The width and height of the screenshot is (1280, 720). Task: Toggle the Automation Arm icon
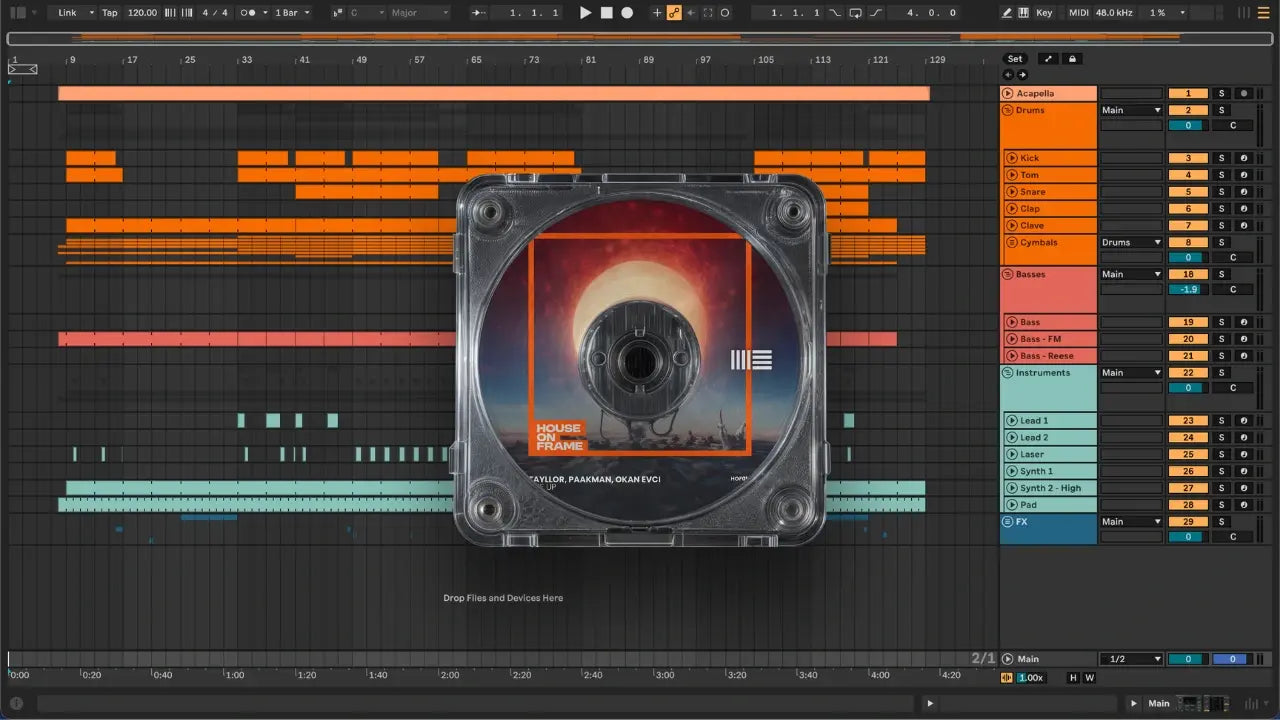[674, 13]
